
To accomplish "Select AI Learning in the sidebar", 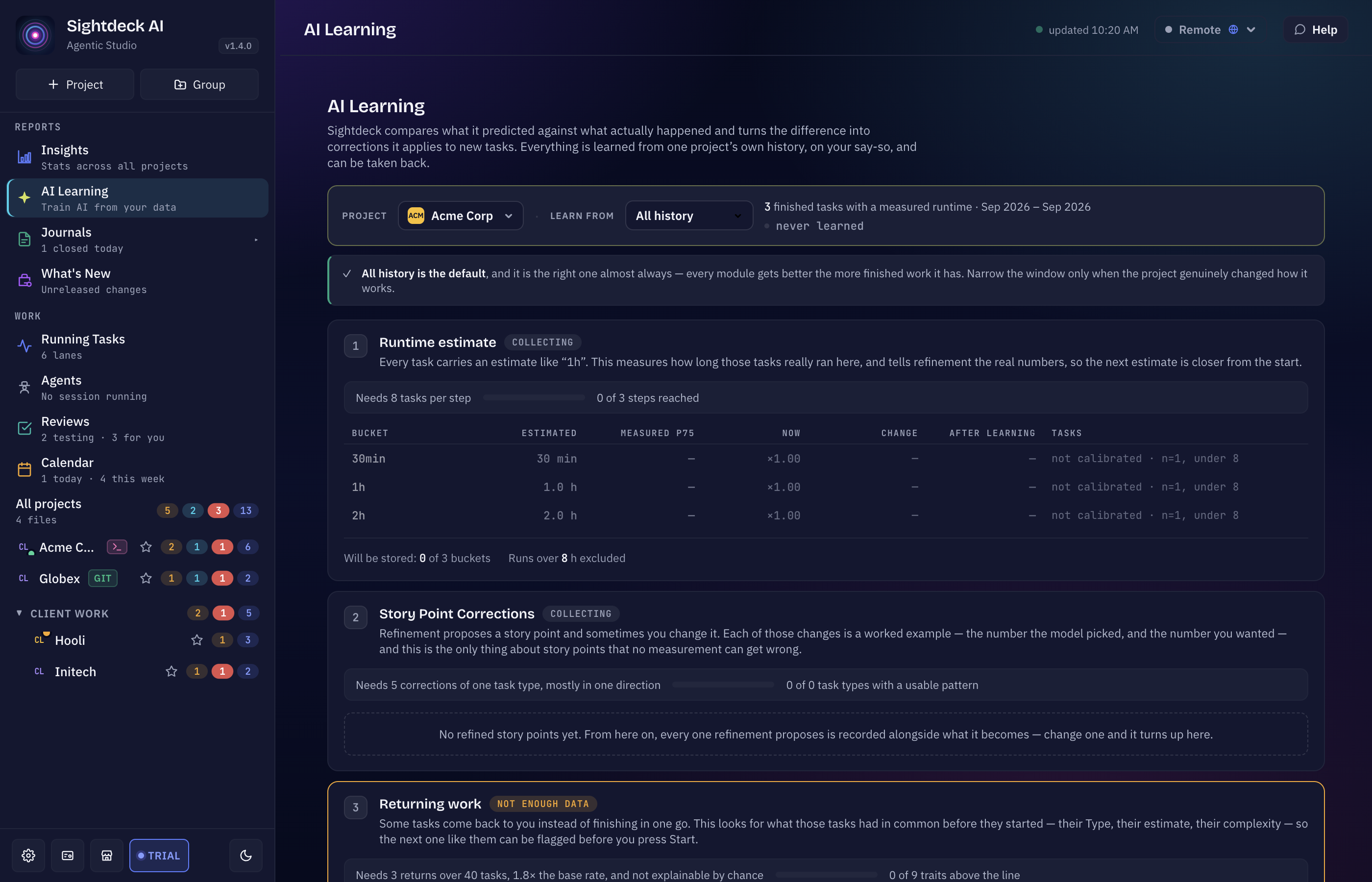I will [x=137, y=198].
